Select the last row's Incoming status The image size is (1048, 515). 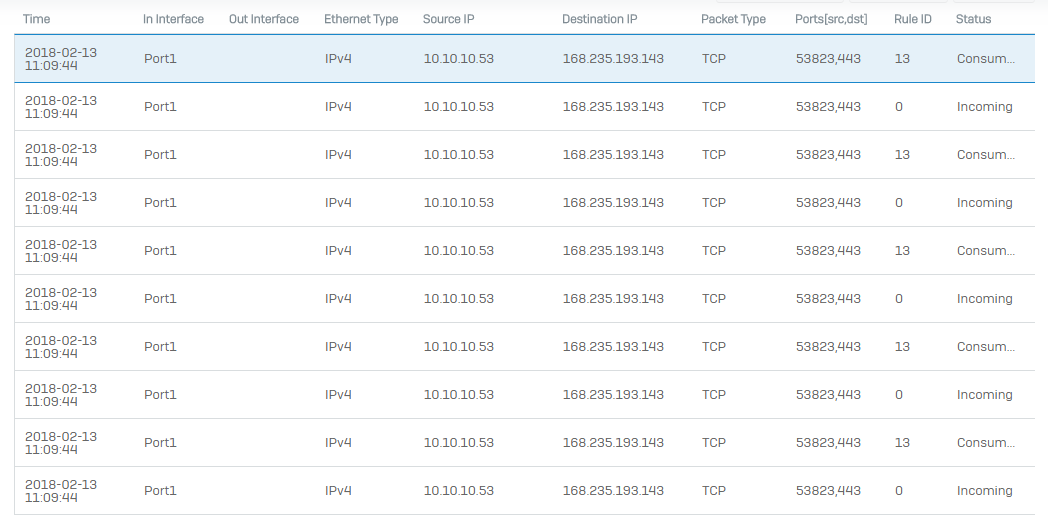pyautogui.click(x=984, y=491)
